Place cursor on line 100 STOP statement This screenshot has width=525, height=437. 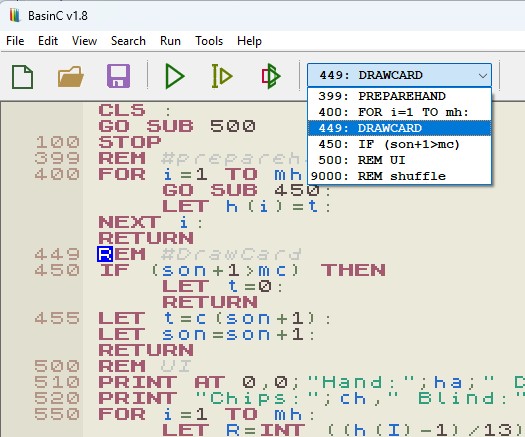coord(130,142)
